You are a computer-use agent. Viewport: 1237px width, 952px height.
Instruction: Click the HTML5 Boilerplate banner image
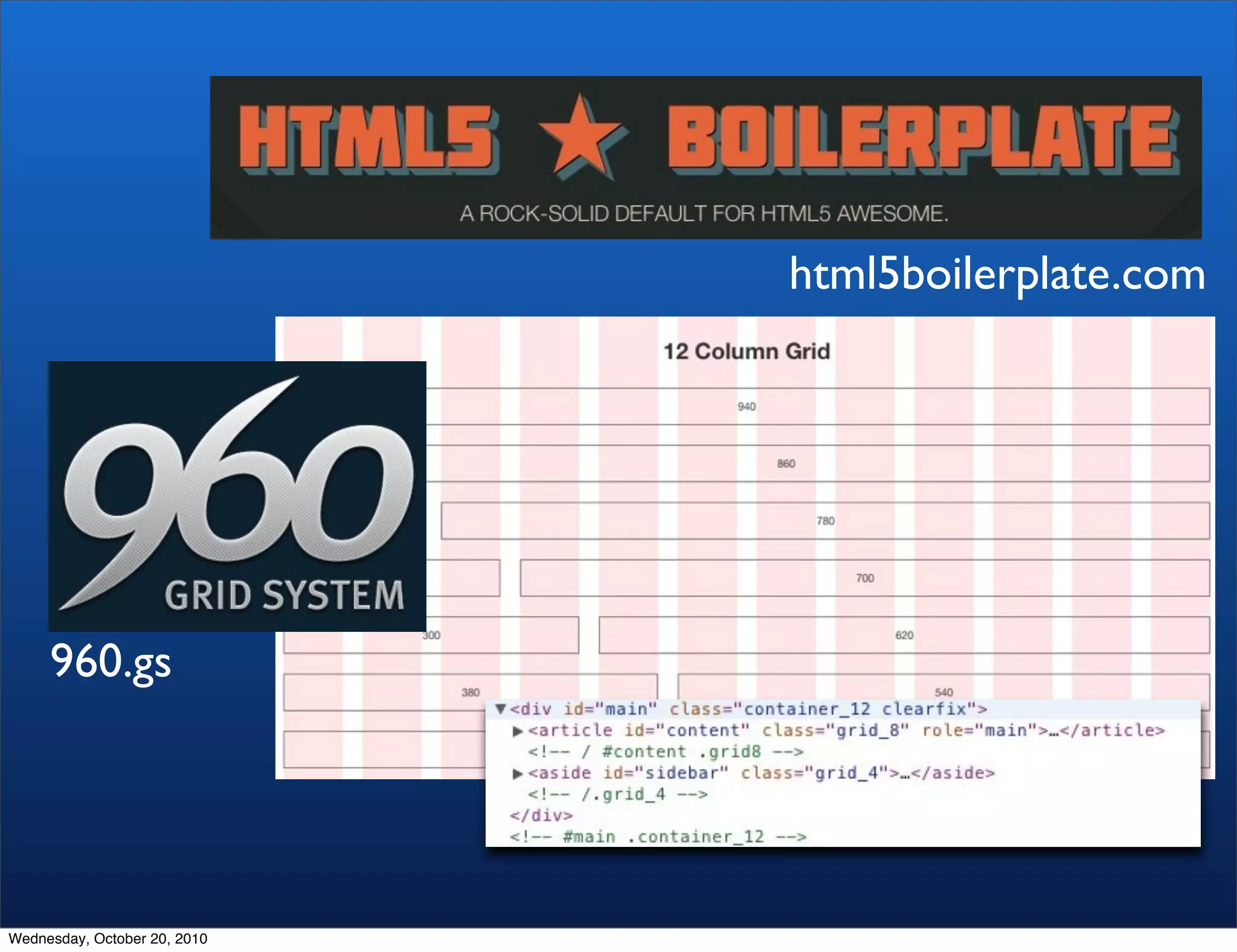(x=705, y=158)
